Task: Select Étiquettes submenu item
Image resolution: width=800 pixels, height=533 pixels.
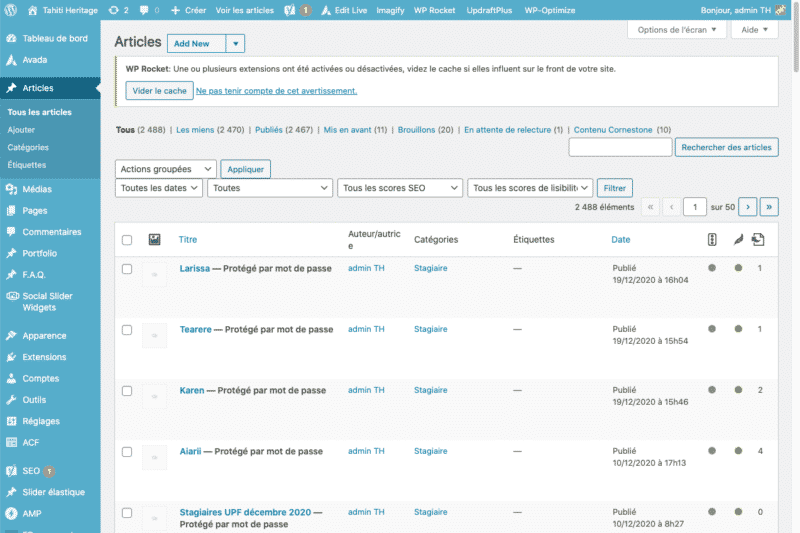Action: pyautogui.click(x=27, y=165)
